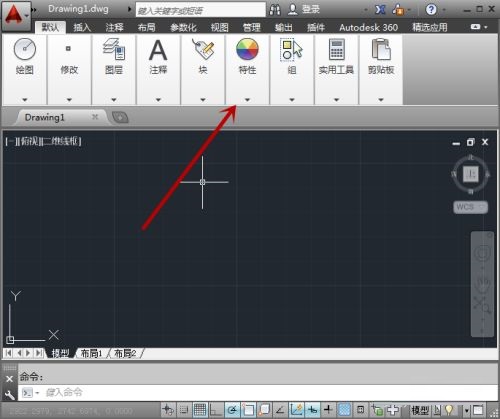Open the 视图 ribbon tab
This screenshot has width=500, height=419.
point(219,27)
